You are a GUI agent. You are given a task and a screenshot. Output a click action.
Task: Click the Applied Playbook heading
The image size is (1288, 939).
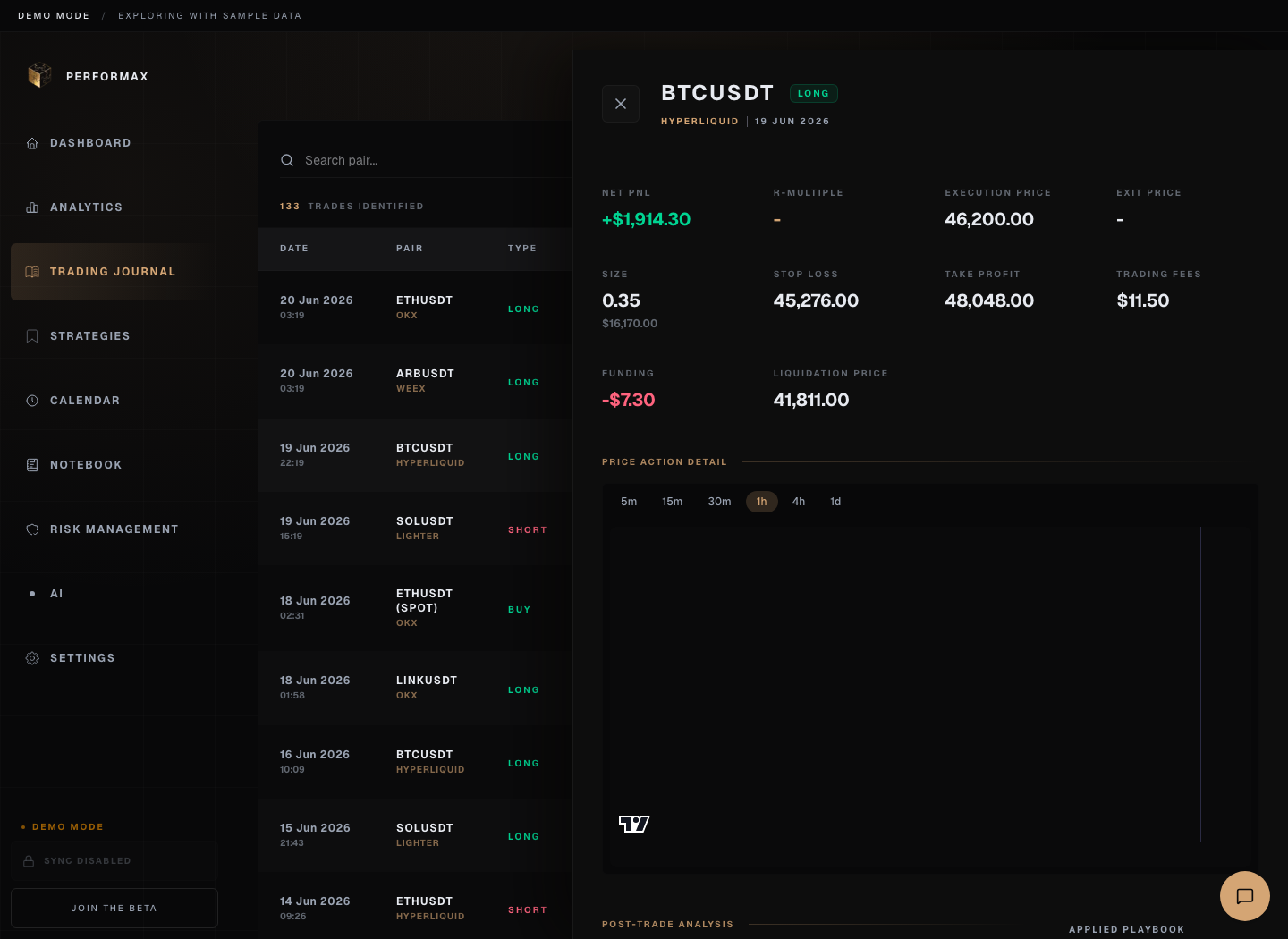1127,930
